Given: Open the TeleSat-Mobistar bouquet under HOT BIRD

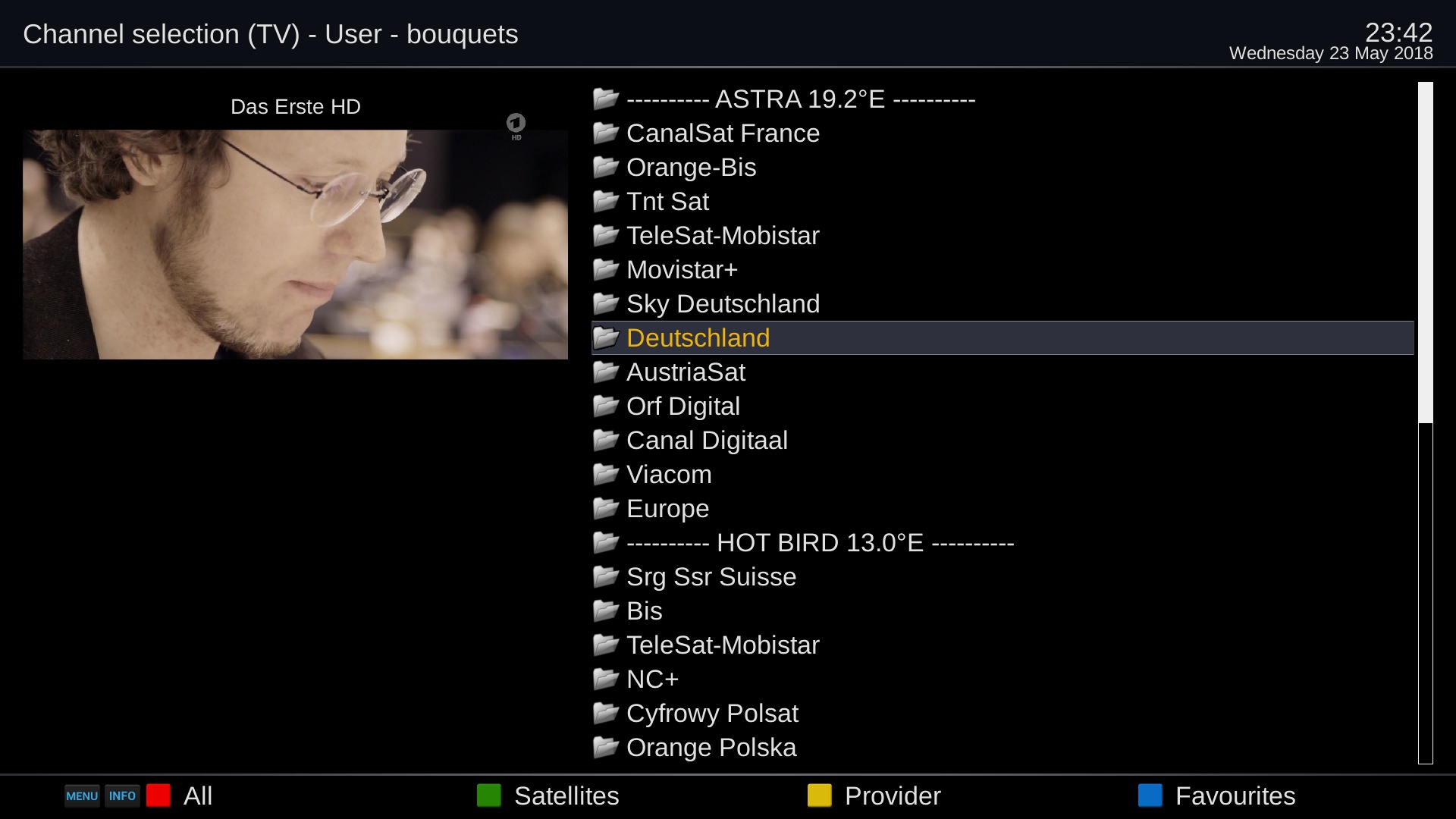Looking at the screenshot, I should point(1003,645).
